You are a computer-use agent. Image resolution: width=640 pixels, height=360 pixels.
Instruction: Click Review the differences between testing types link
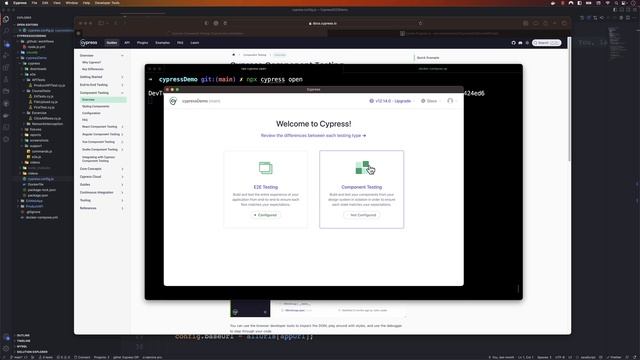coord(313,136)
